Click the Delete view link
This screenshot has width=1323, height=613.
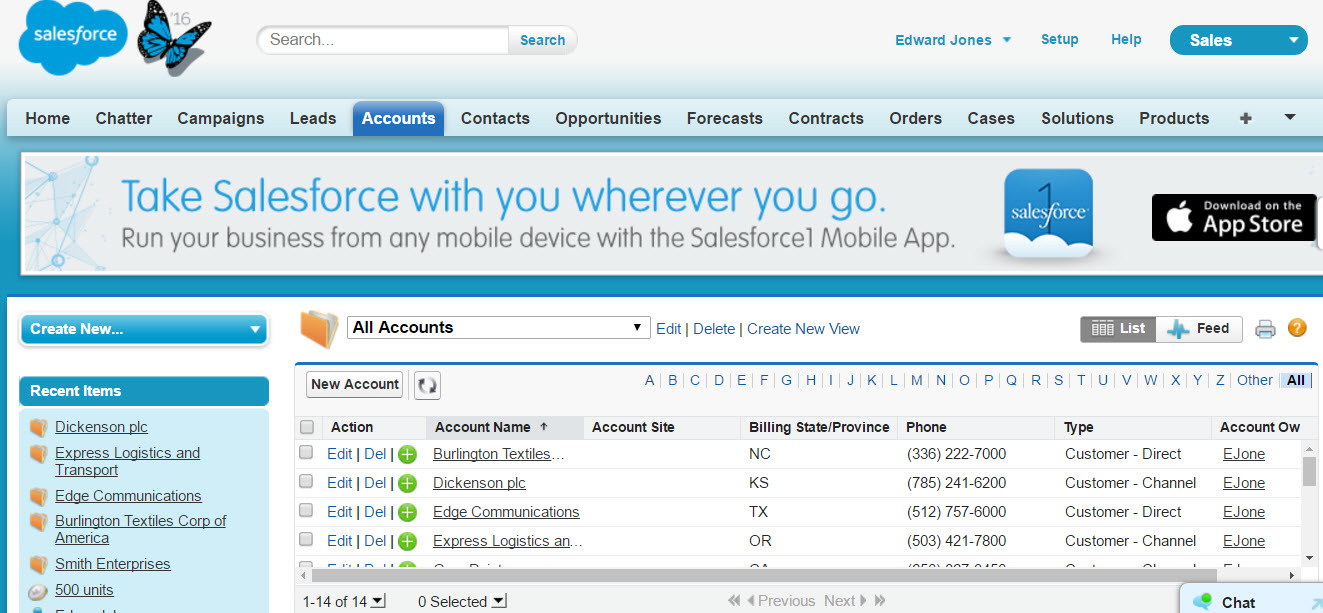(x=714, y=329)
